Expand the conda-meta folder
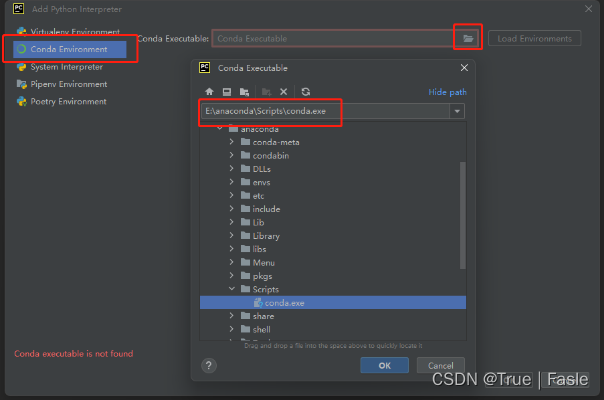604x400 pixels. point(231,142)
